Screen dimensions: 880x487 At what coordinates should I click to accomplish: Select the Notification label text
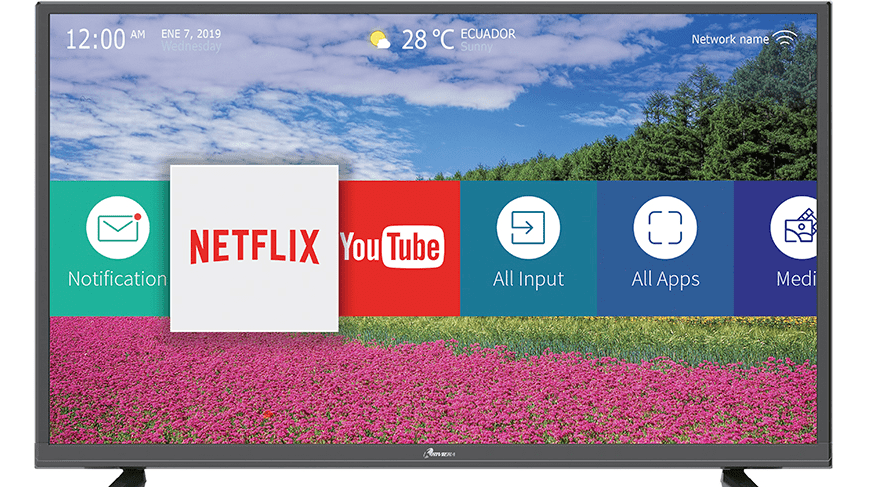point(117,279)
